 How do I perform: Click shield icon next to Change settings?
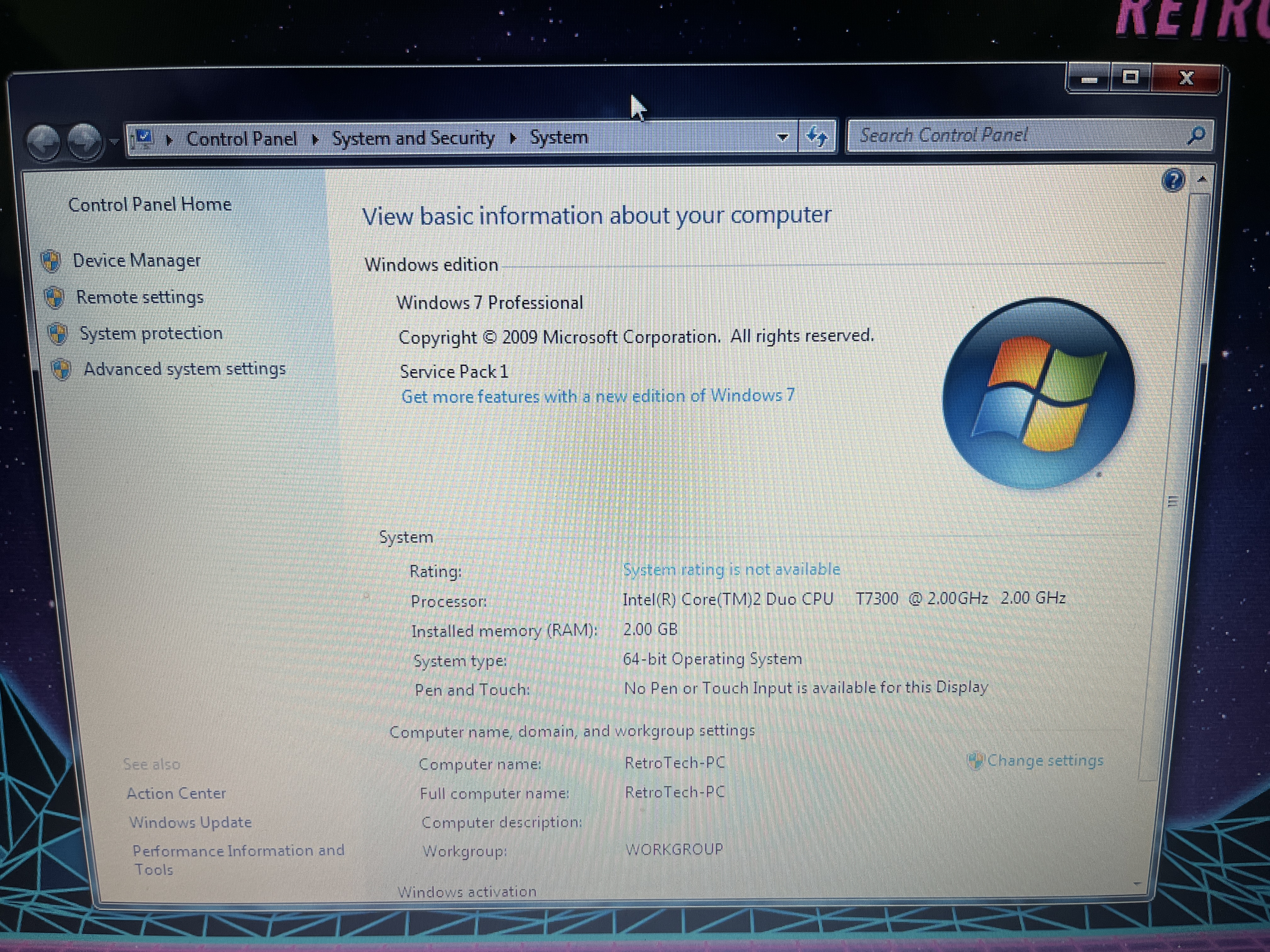click(975, 761)
